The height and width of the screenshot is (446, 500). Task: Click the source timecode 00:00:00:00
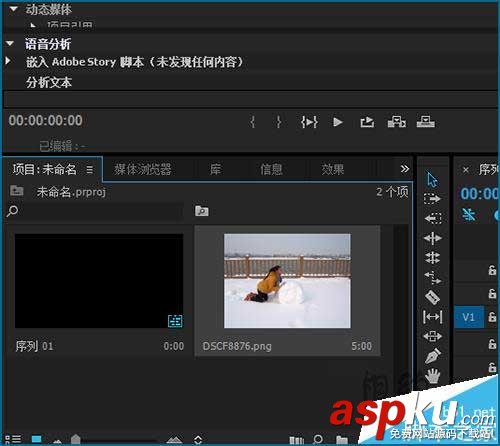pyautogui.click(x=46, y=120)
